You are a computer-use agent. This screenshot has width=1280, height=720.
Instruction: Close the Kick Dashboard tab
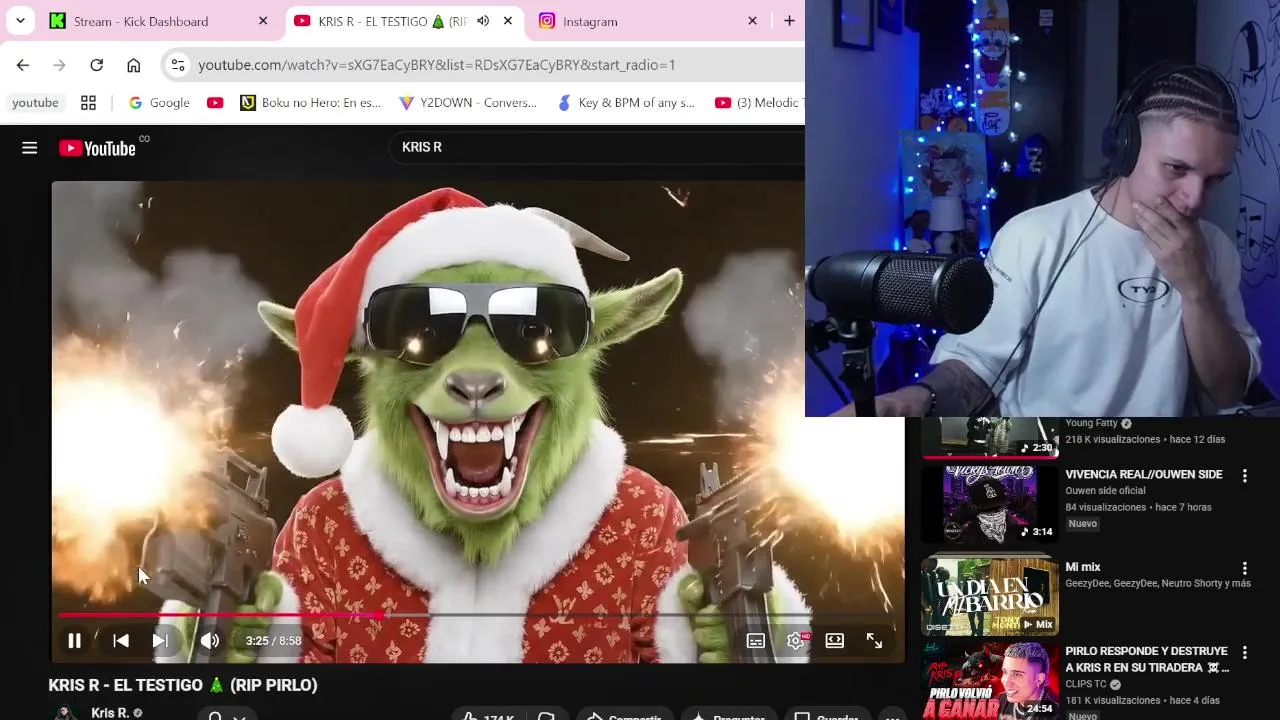pyautogui.click(x=263, y=21)
